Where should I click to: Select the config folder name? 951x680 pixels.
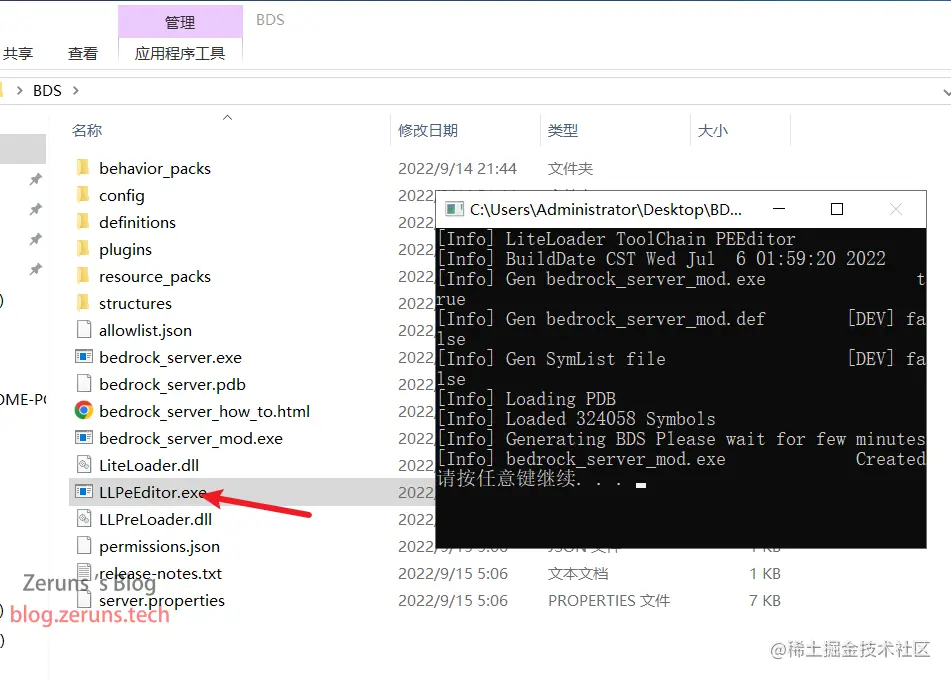122,195
